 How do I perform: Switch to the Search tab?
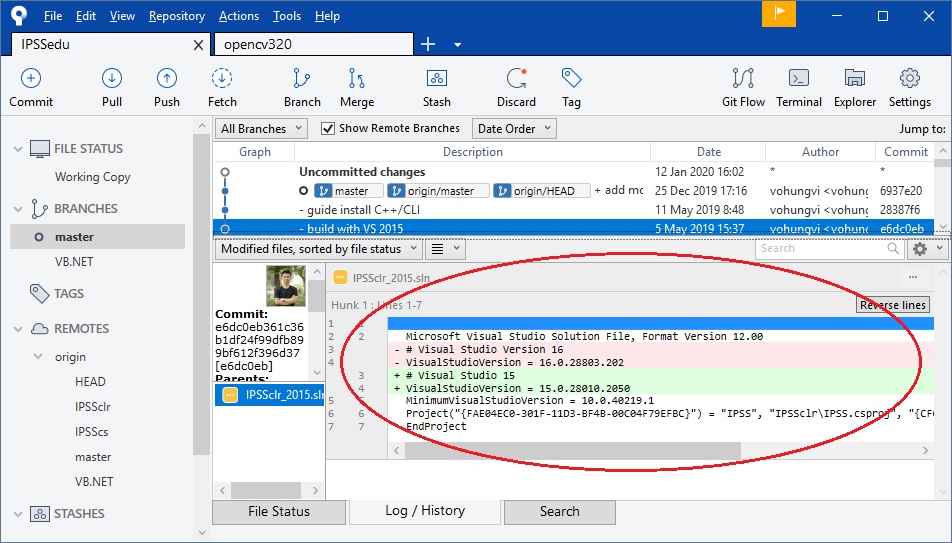560,512
